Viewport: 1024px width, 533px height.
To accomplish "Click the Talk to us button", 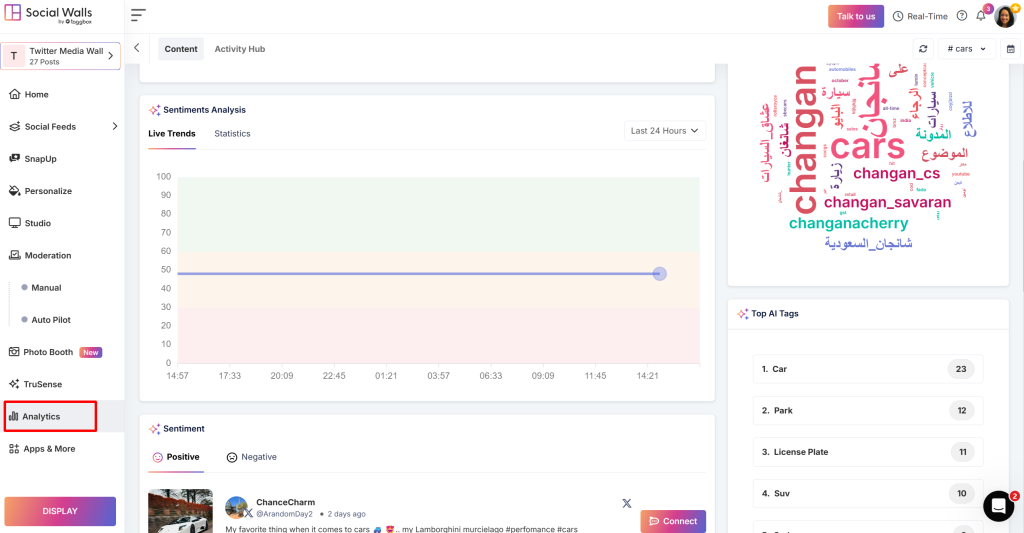I will [856, 16].
